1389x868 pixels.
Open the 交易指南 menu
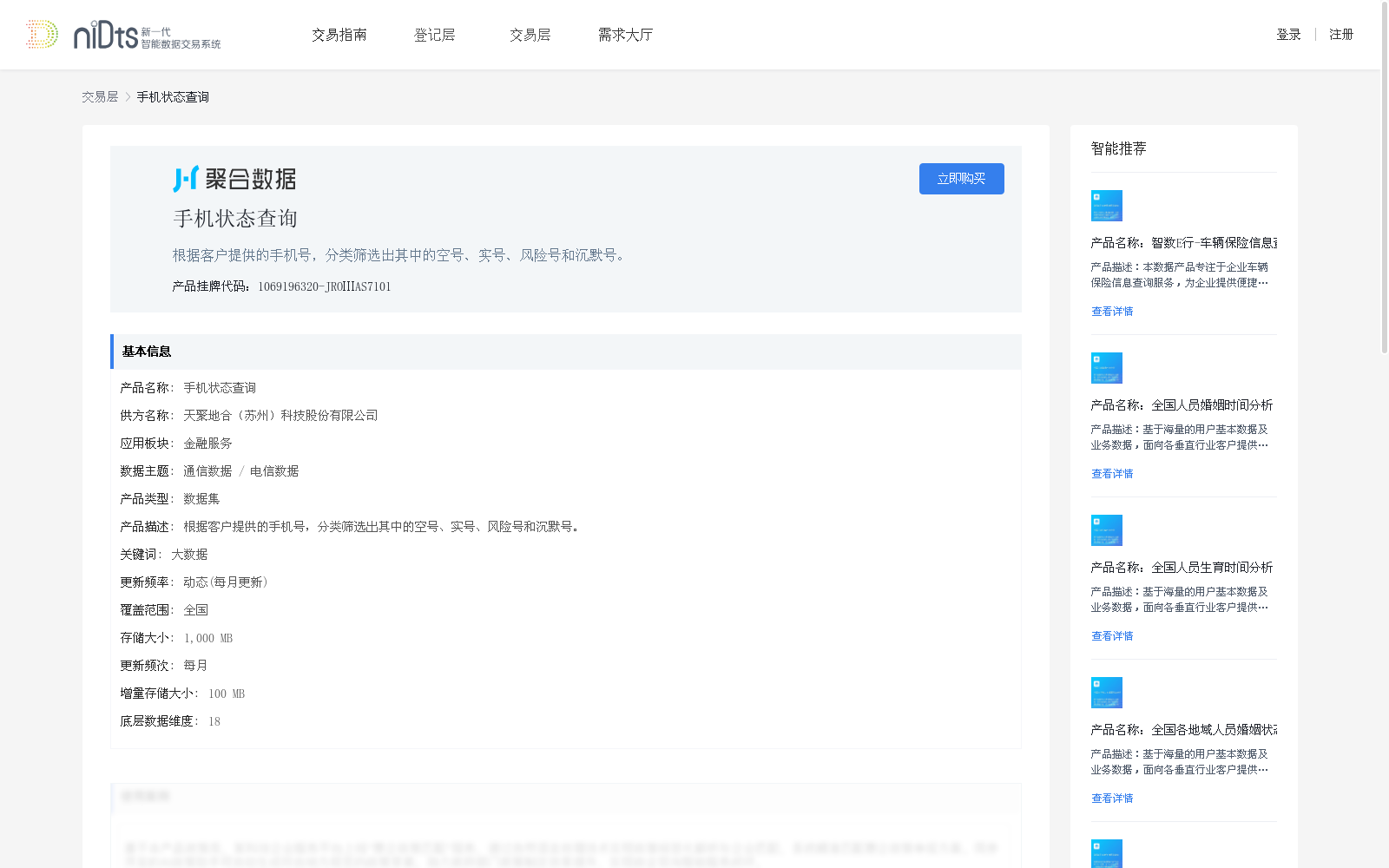[x=339, y=35]
